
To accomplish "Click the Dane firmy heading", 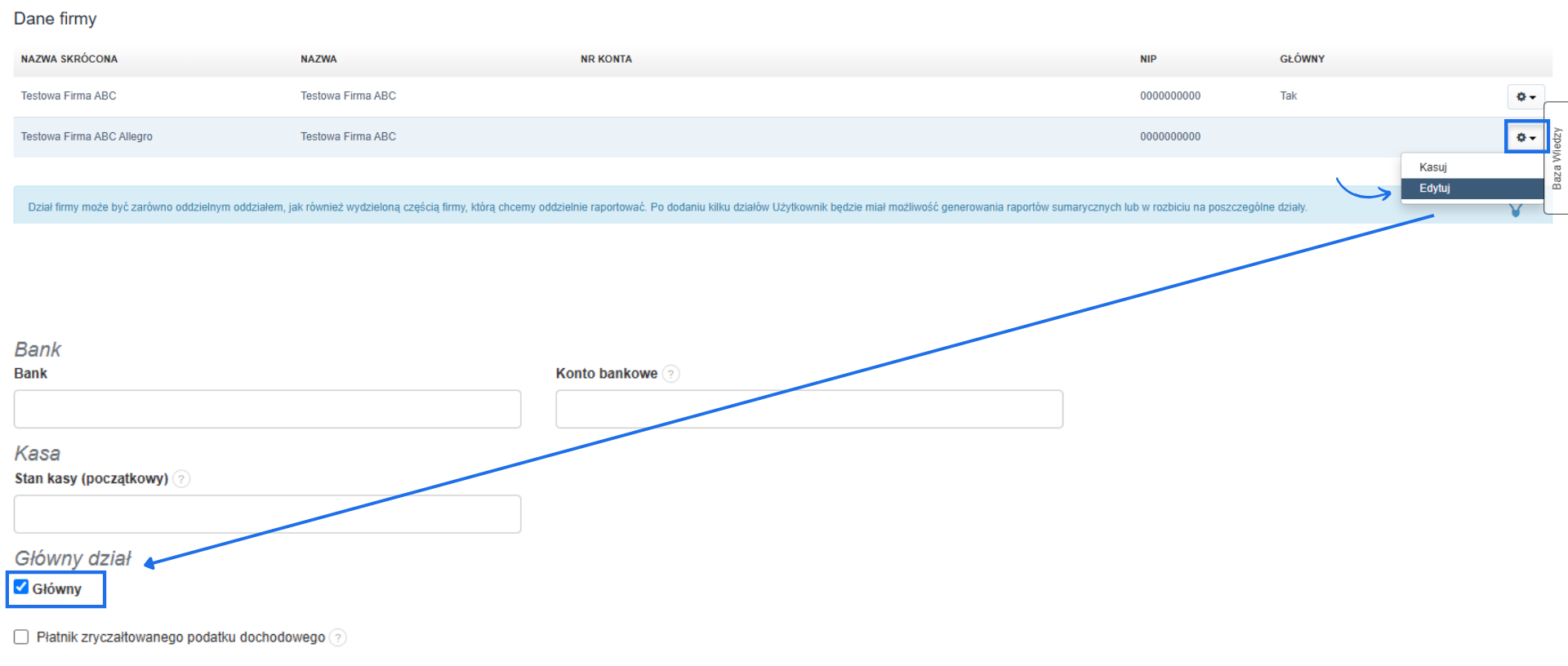I will pyautogui.click(x=56, y=19).
